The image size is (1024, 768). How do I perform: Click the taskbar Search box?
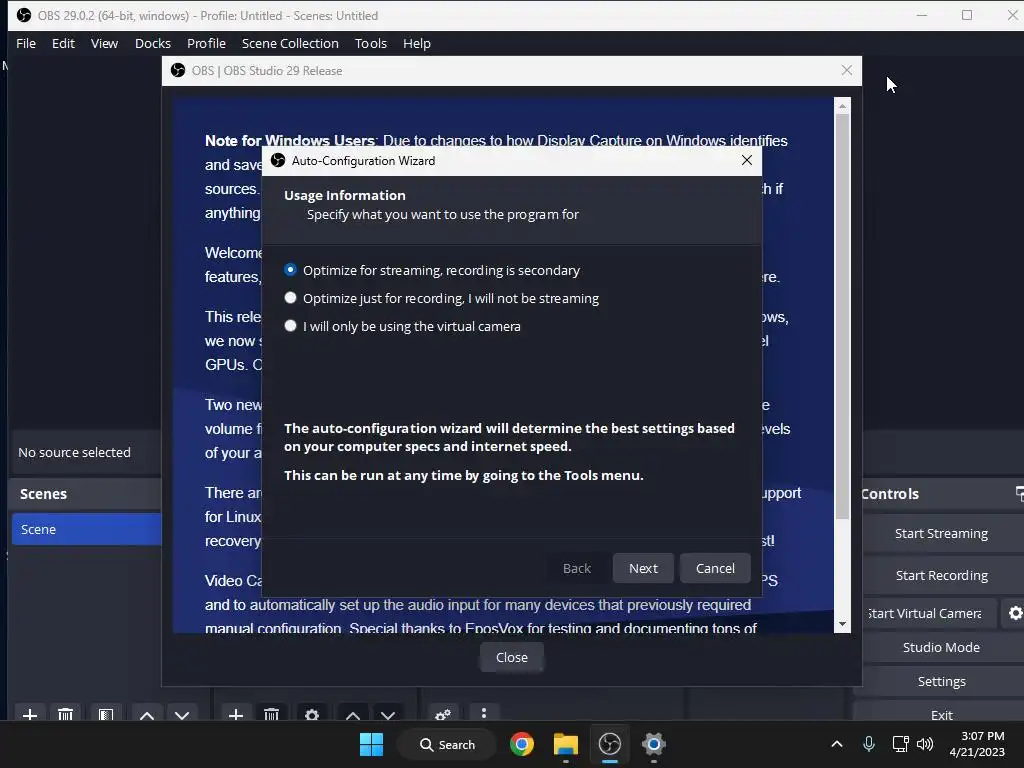click(x=447, y=744)
